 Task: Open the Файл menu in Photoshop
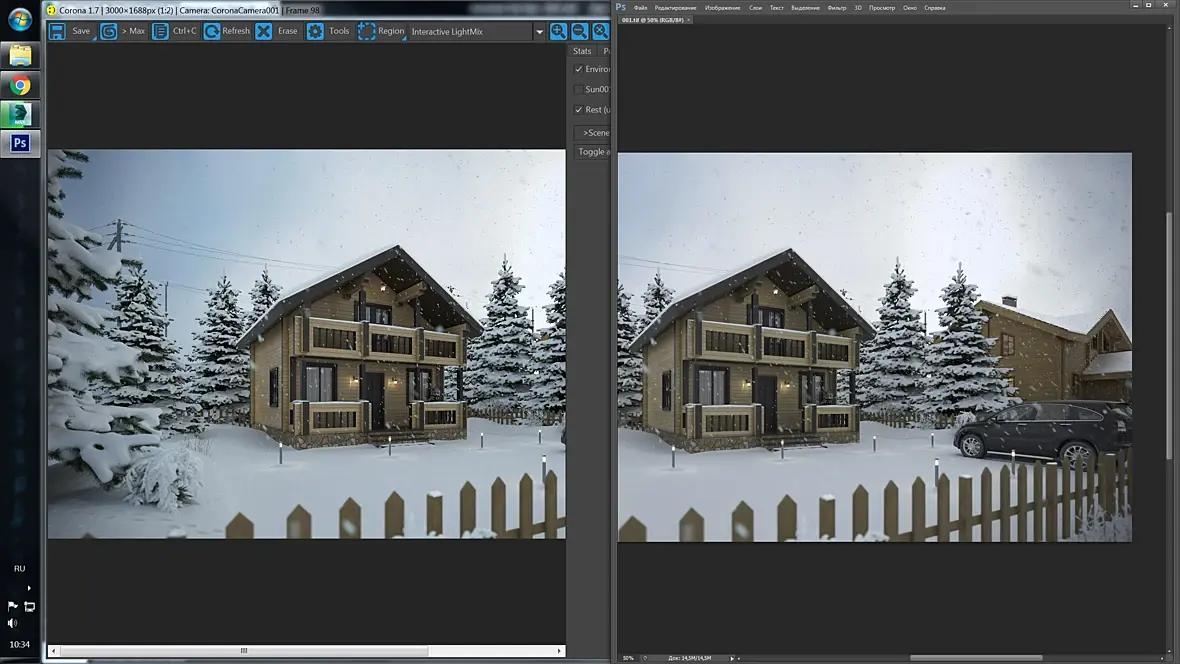click(640, 8)
